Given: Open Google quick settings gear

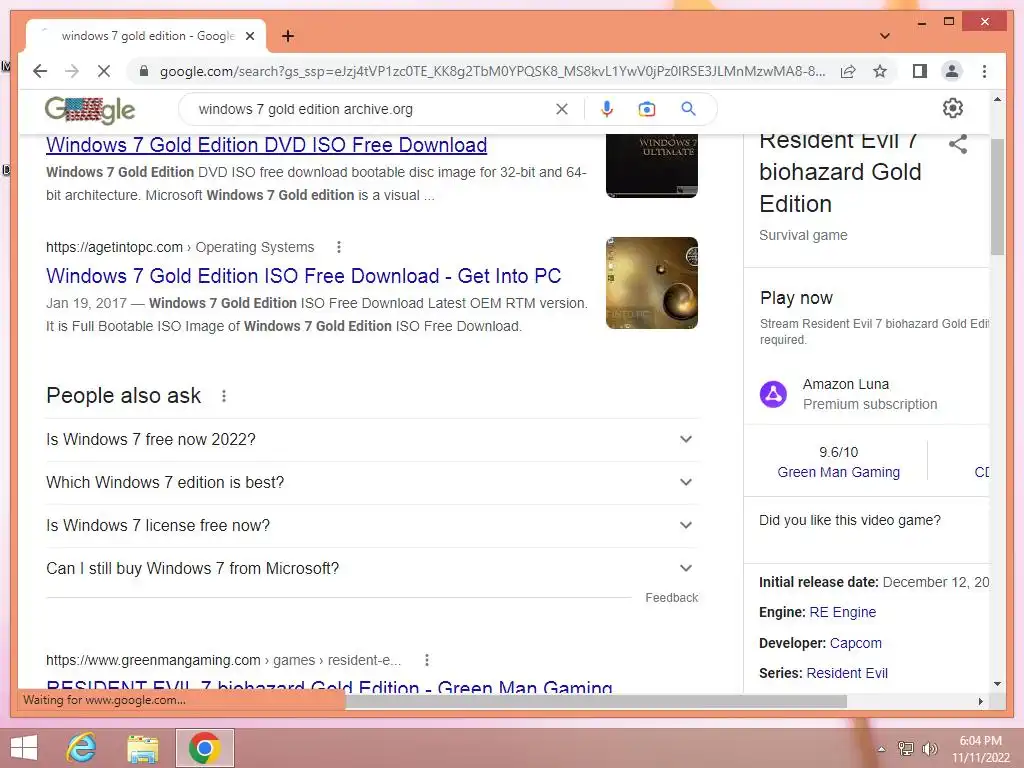Looking at the screenshot, I should pyautogui.click(x=953, y=108).
